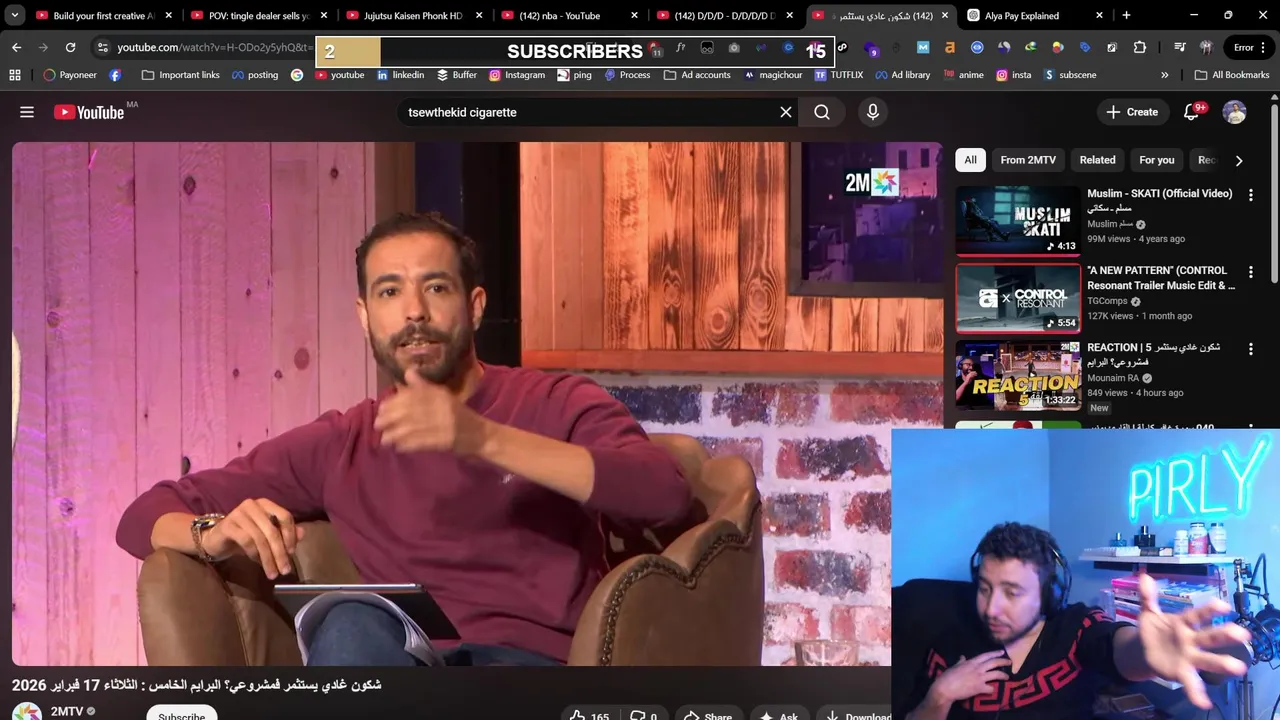This screenshot has height=720, width=1280.
Task: Open the CONTROL Resonant trailer thumbnail
Action: [1018, 298]
